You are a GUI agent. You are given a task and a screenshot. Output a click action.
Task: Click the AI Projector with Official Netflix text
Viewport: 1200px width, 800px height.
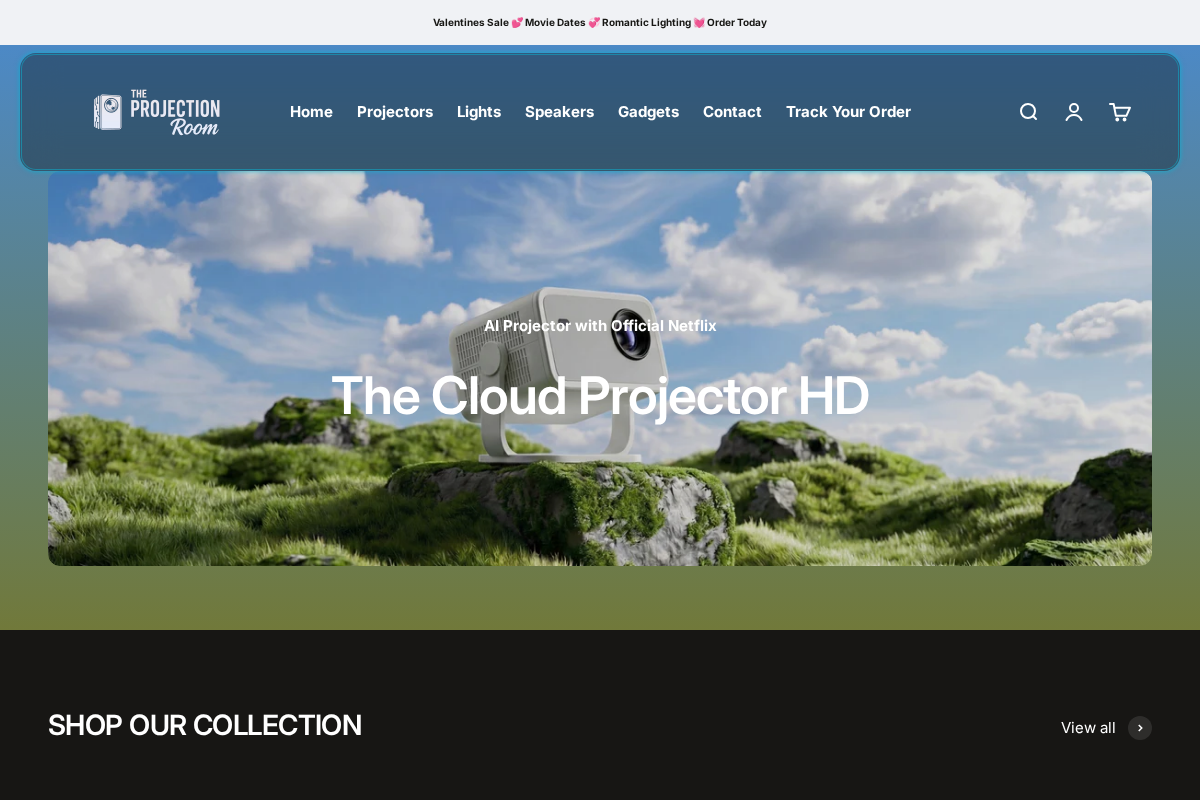click(x=600, y=326)
